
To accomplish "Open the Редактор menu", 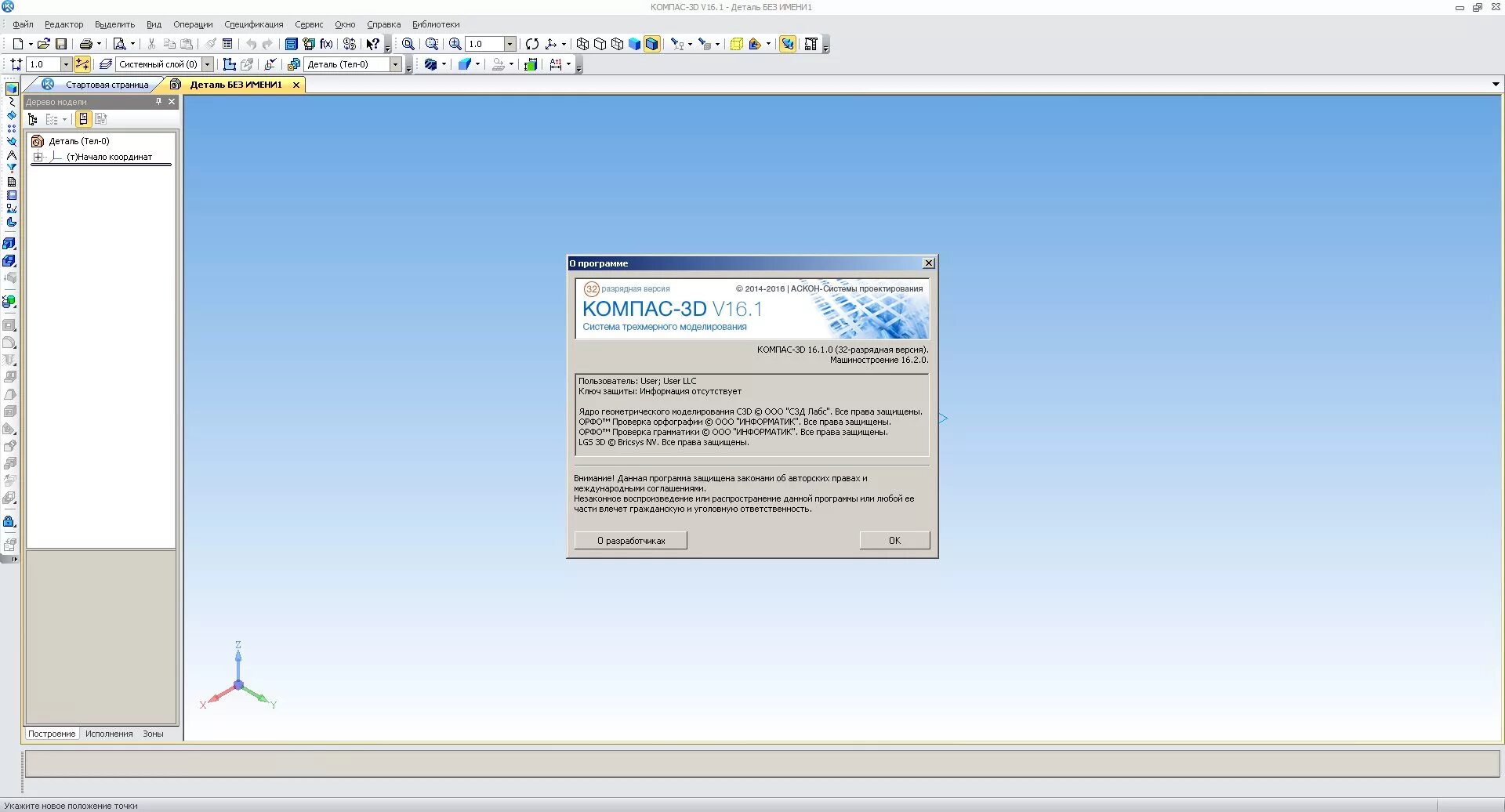I will pos(63,24).
